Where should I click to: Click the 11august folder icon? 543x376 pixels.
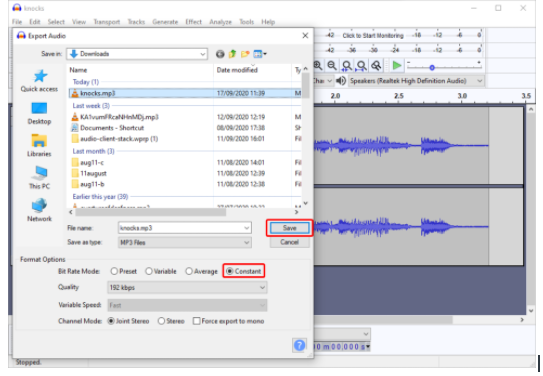point(75,173)
